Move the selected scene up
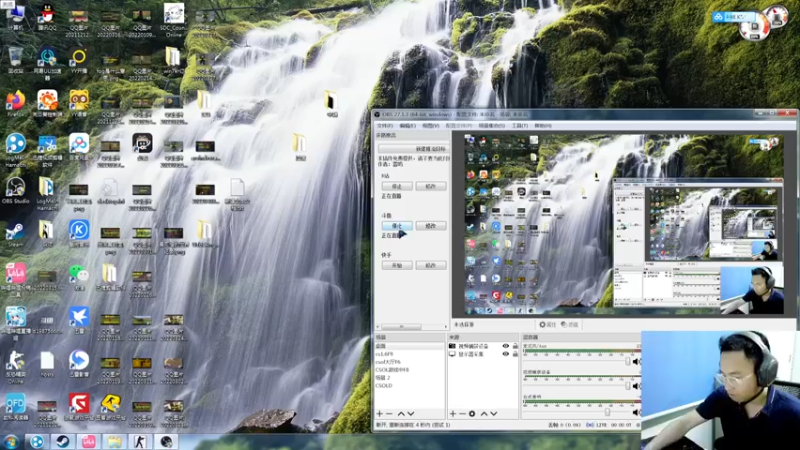800x450 pixels. (401, 414)
